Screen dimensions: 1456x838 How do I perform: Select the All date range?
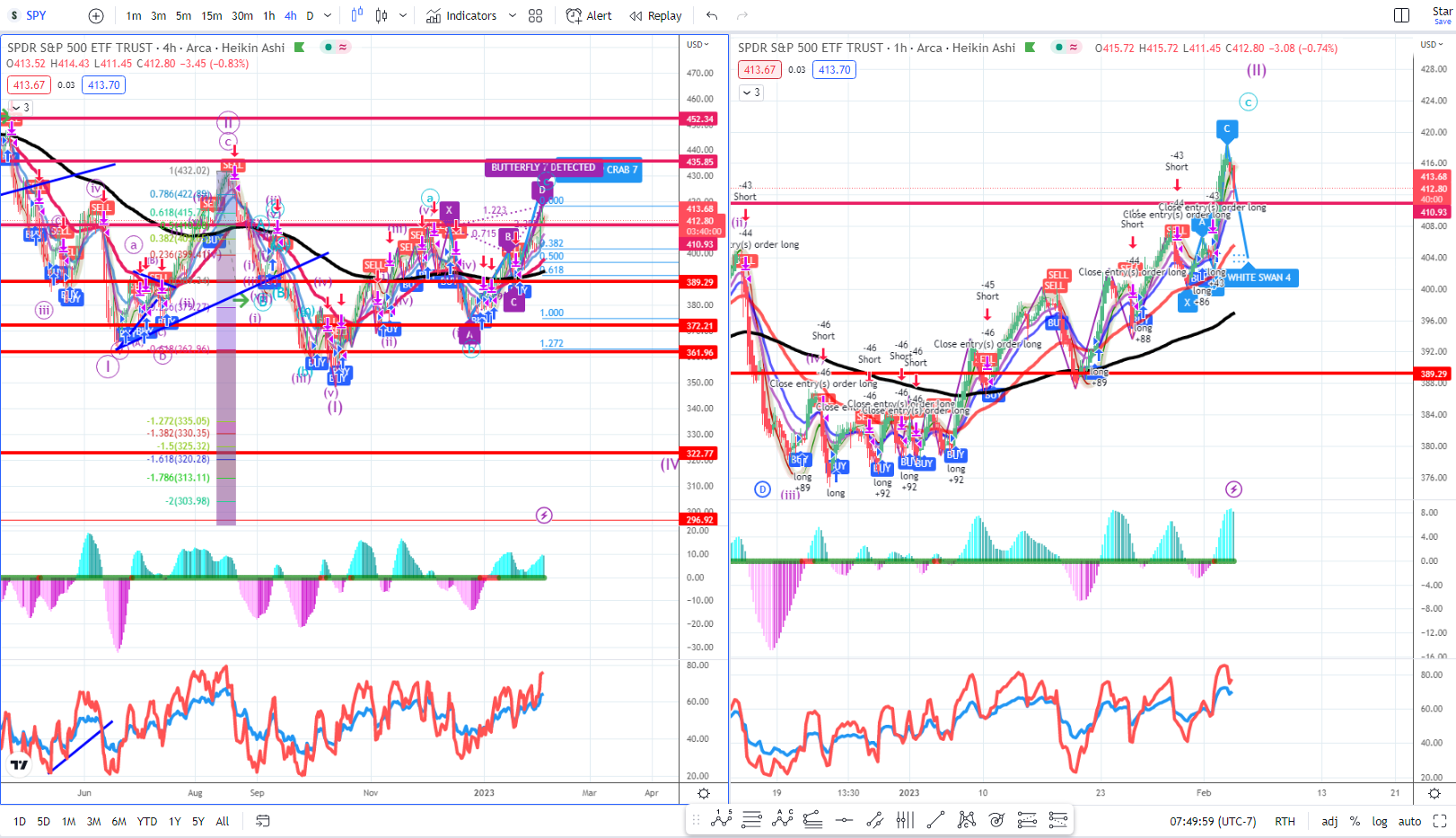coord(223,821)
